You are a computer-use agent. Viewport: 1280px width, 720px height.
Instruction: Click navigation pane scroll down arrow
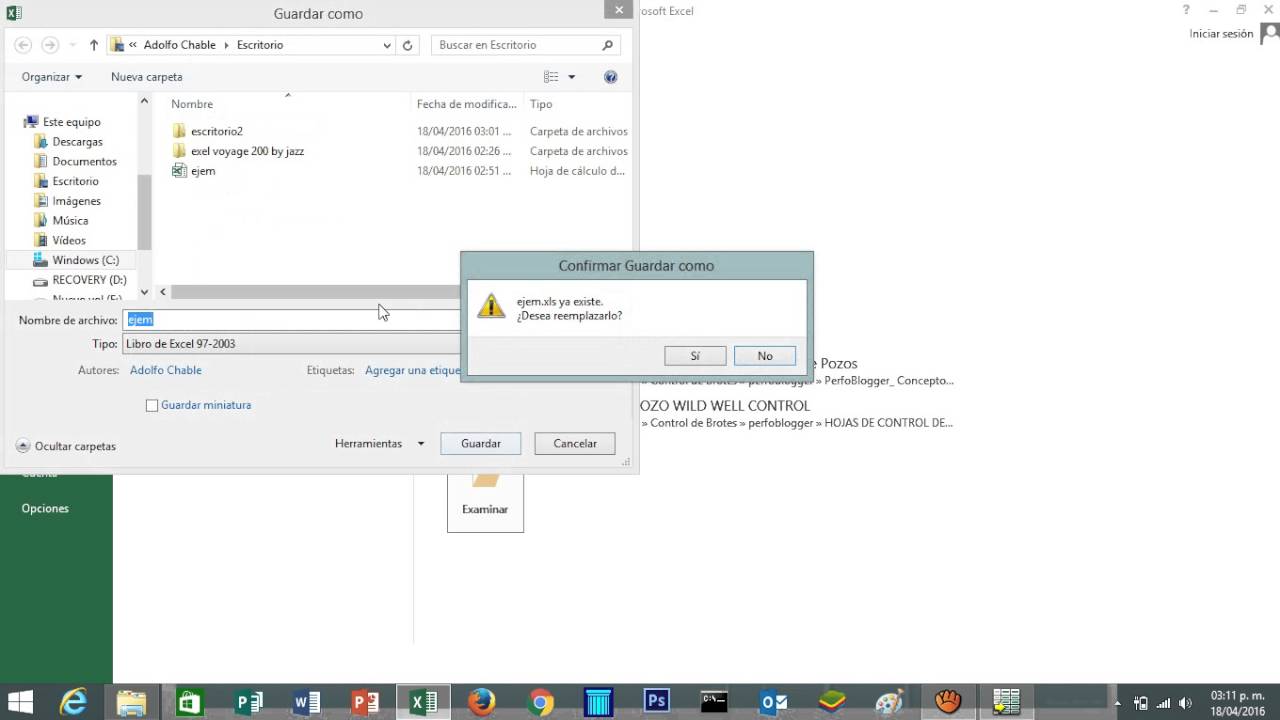coord(144,292)
